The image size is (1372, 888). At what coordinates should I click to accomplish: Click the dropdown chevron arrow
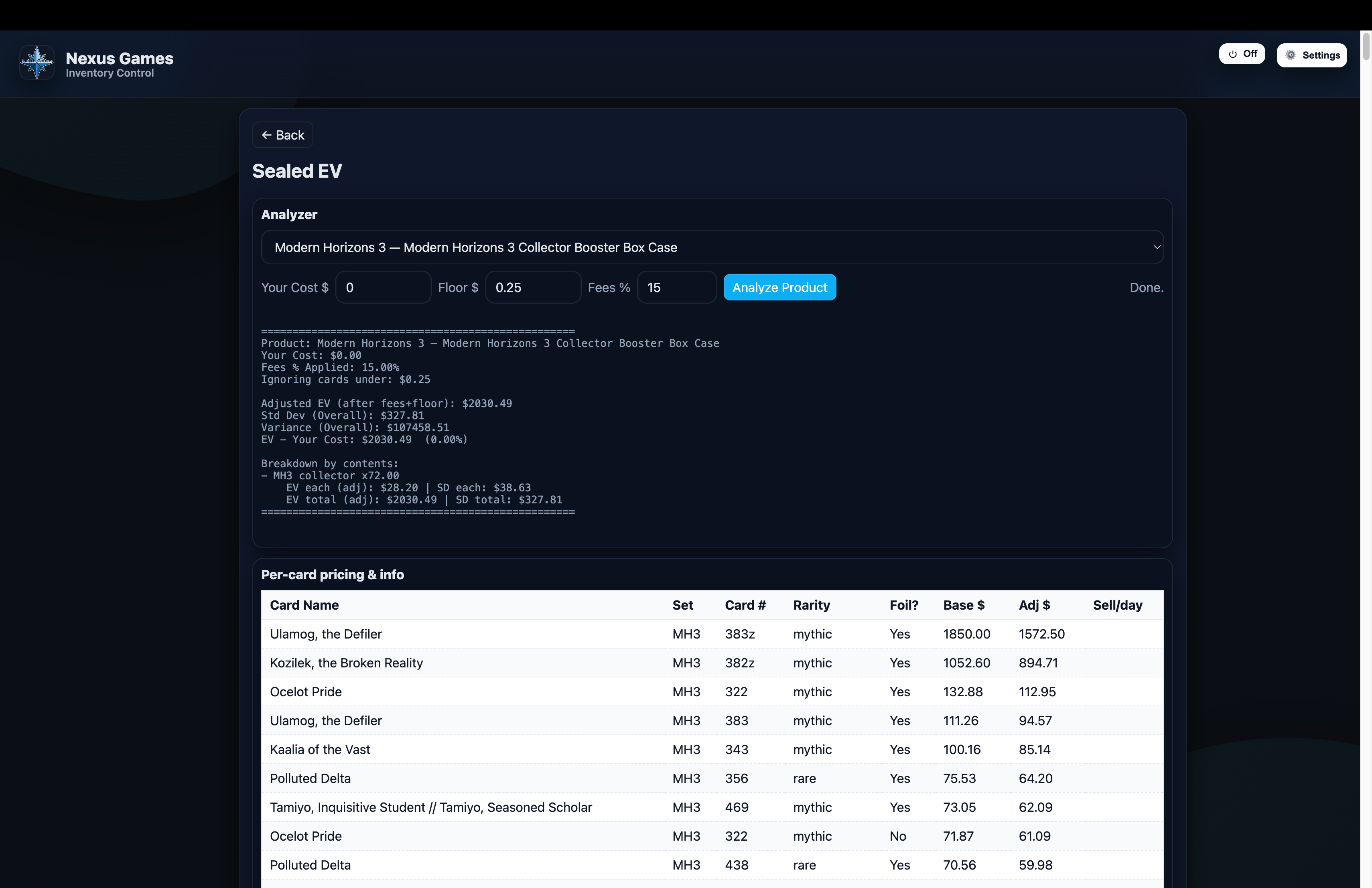[1157, 247]
